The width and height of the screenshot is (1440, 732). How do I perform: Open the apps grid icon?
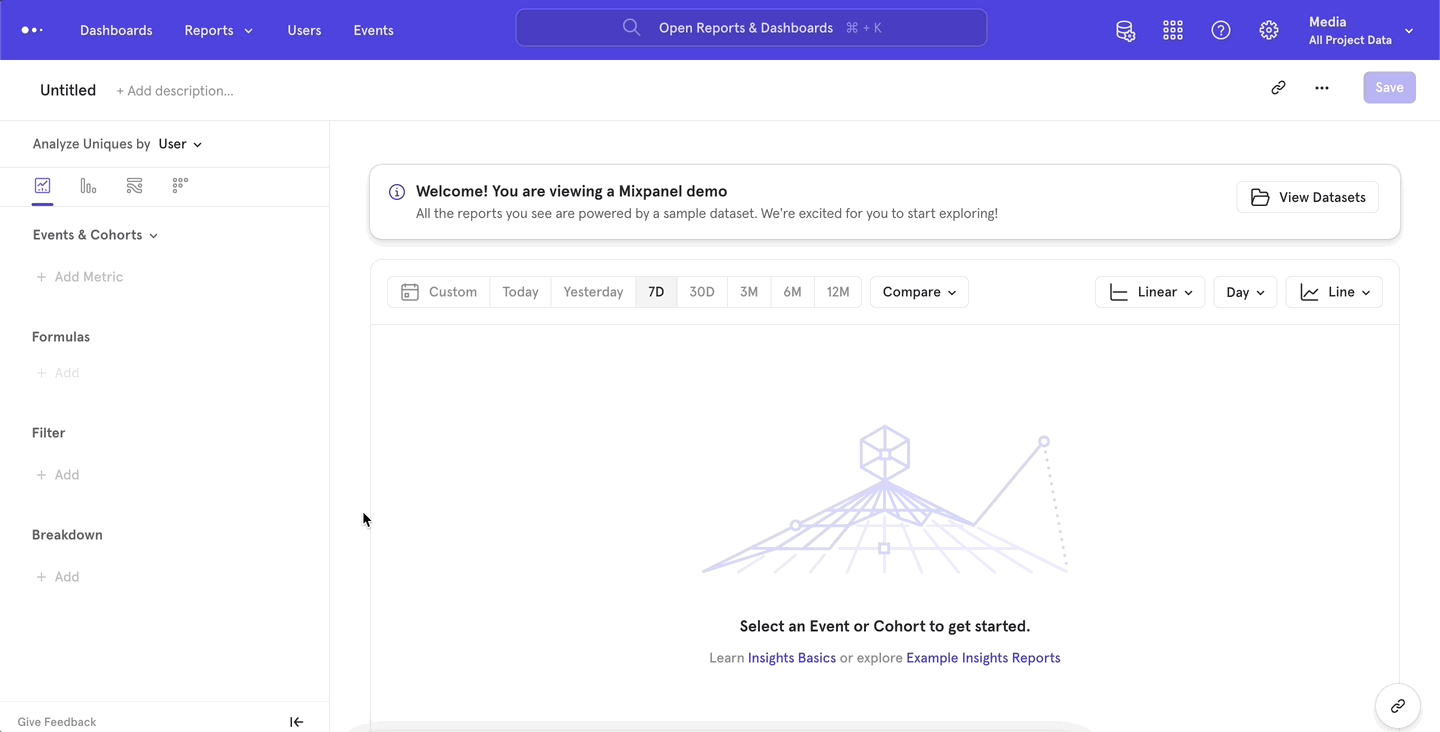[1172, 30]
